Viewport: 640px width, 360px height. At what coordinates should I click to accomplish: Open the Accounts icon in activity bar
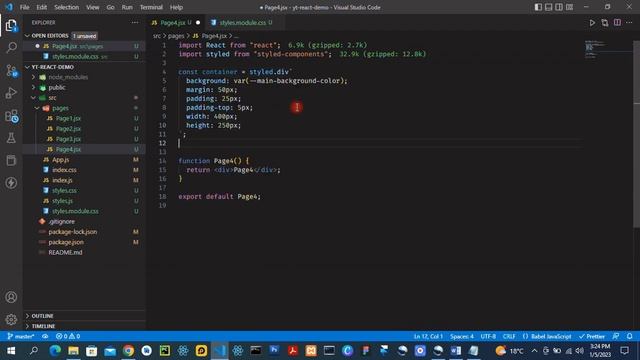pyautogui.click(x=11, y=297)
